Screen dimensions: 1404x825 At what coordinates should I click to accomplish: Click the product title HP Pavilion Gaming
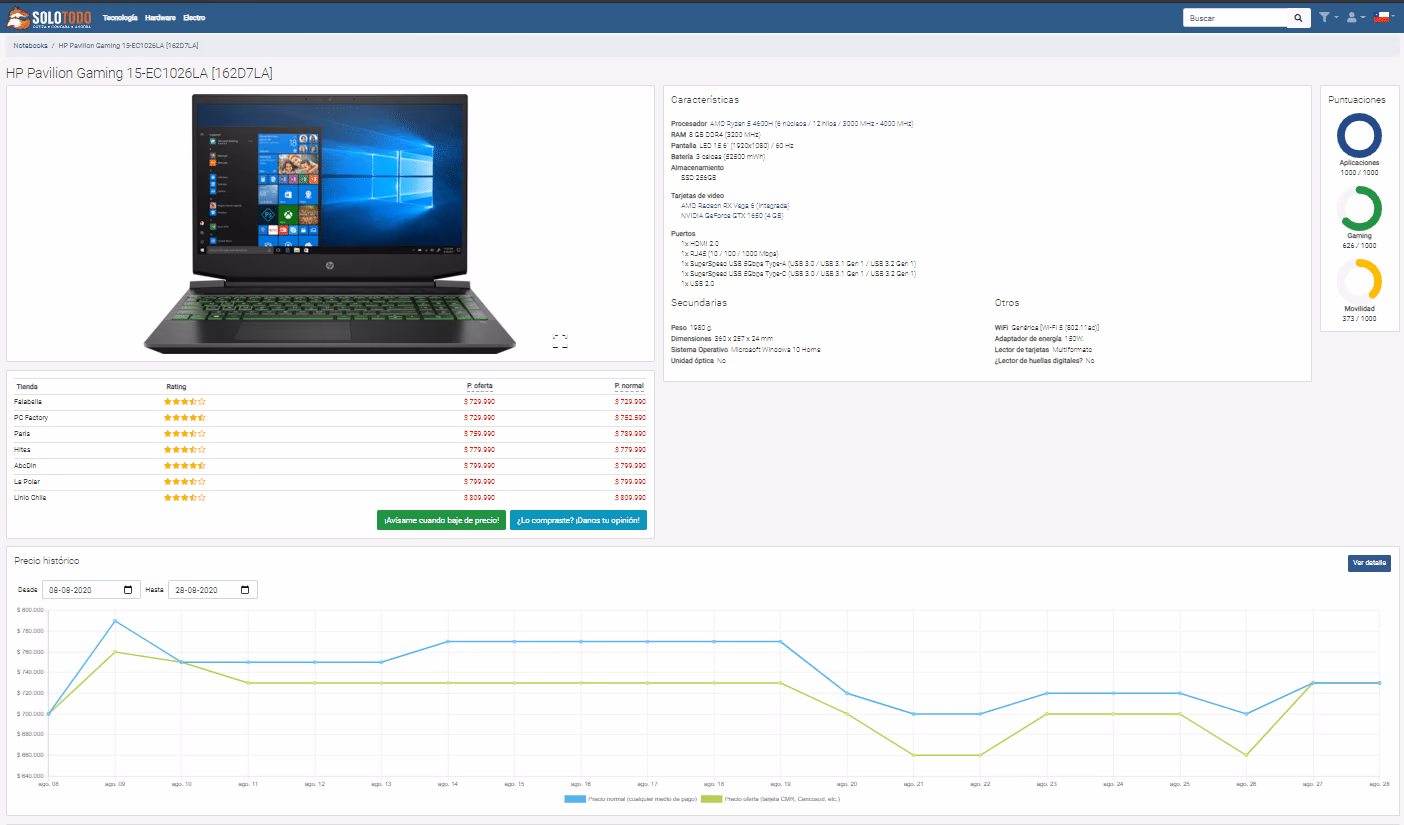pos(139,73)
